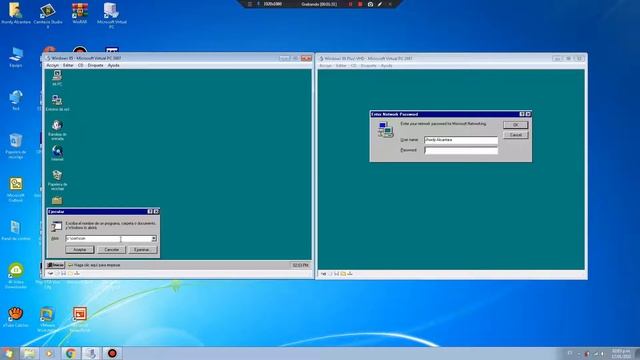The width and height of the screenshot is (640, 360).
Task: Click Cancelar in the Ejecutar dialog
Action: [111, 249]
